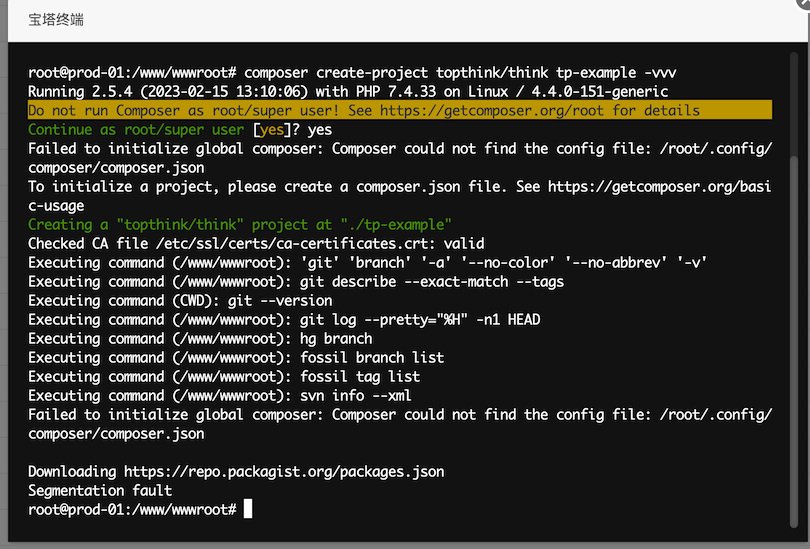This screenshot has height=549, width=810.
Task: Click the 宝塔终端 title text
Action: (x=56, y=20)
